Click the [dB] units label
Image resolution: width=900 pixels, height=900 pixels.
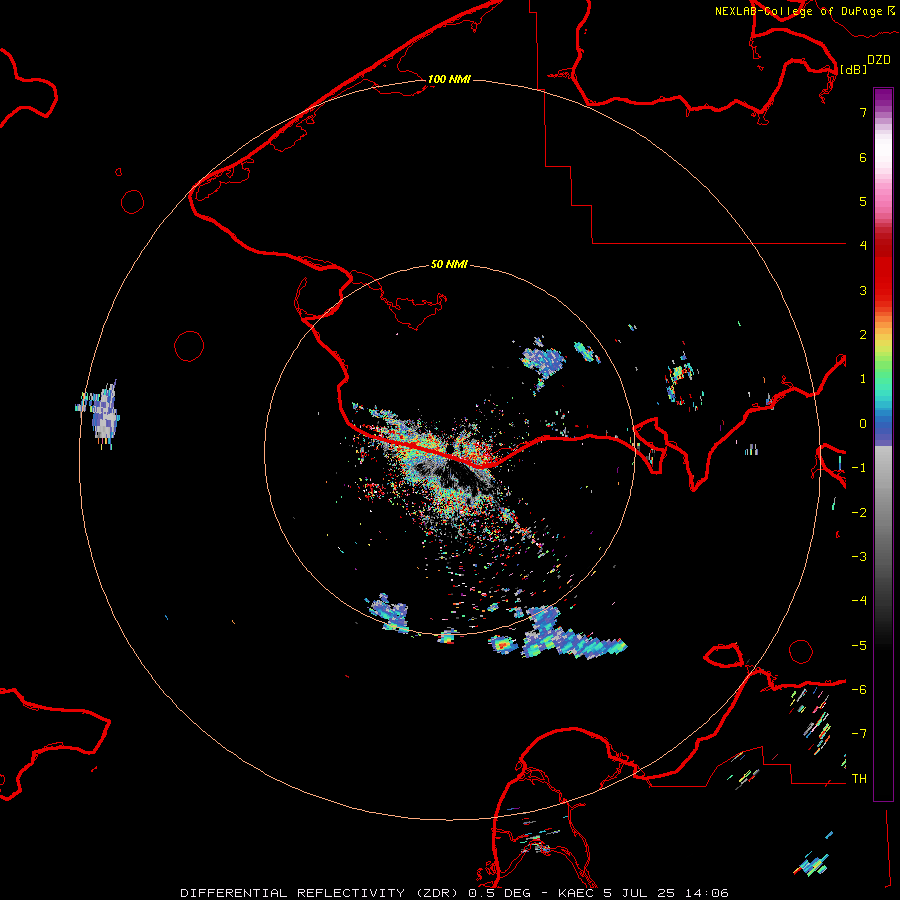click(853, 69)
